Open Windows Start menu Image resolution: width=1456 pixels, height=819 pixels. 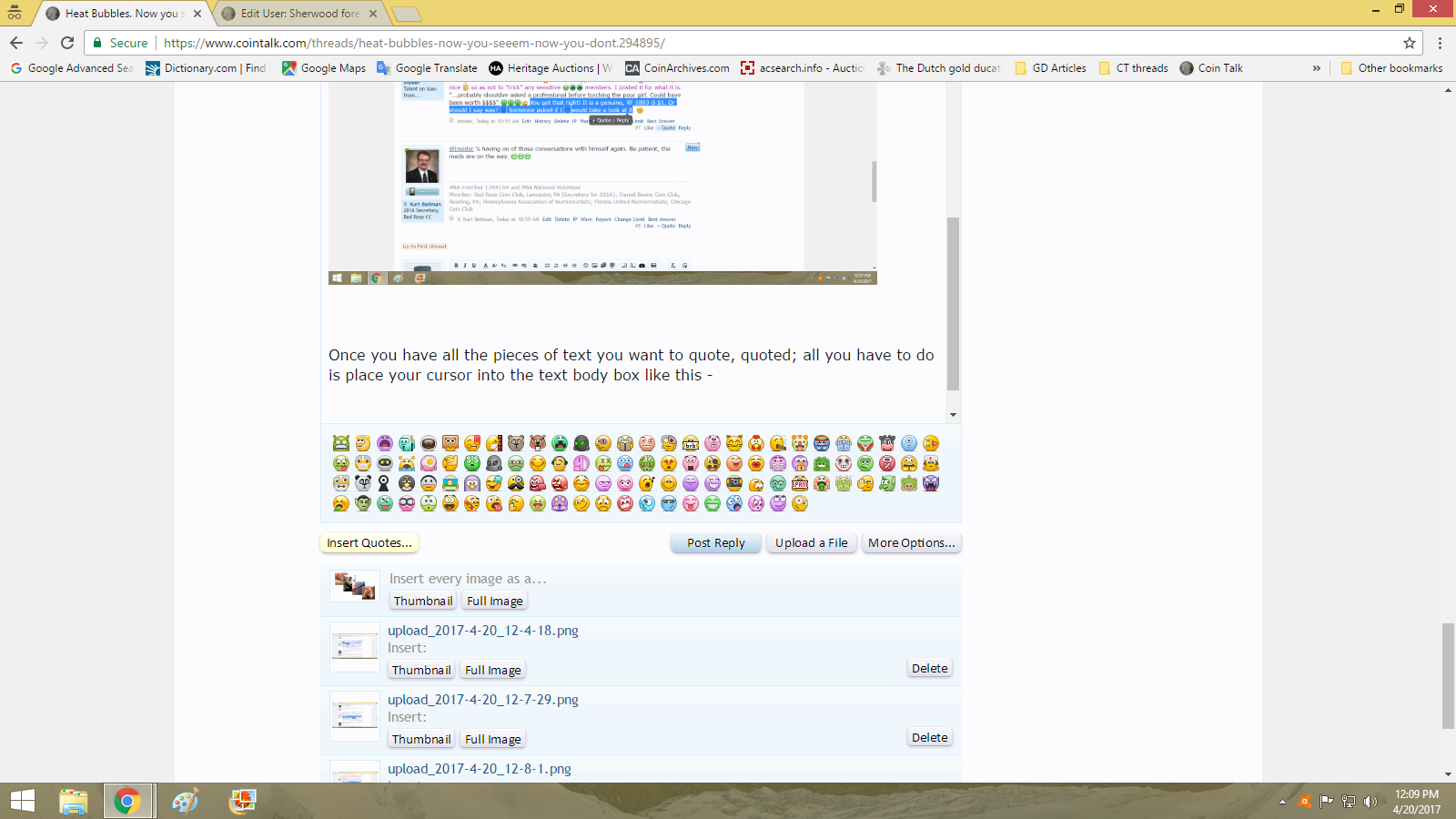[23, 801]
